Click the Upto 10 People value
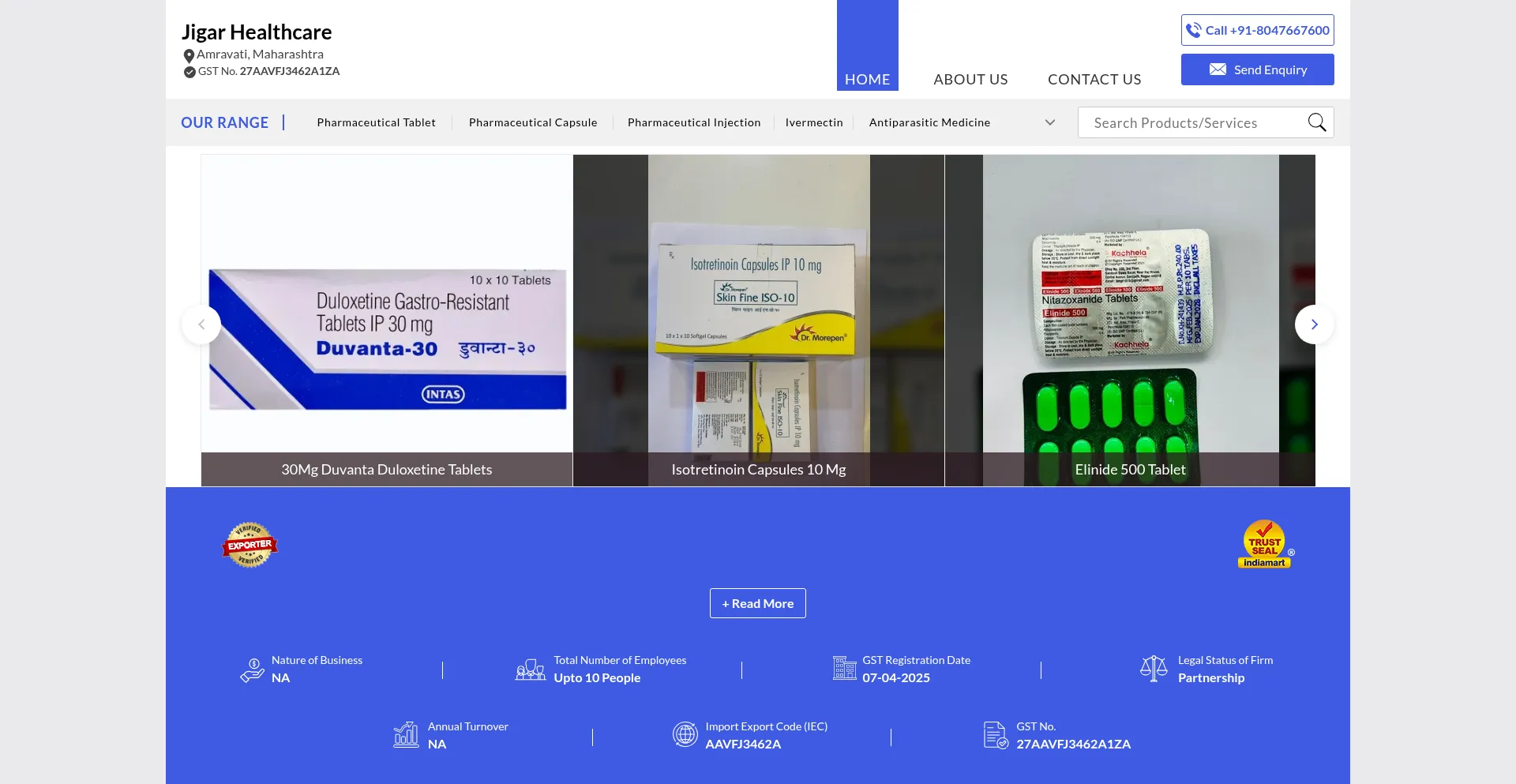 tap(597, 677)
